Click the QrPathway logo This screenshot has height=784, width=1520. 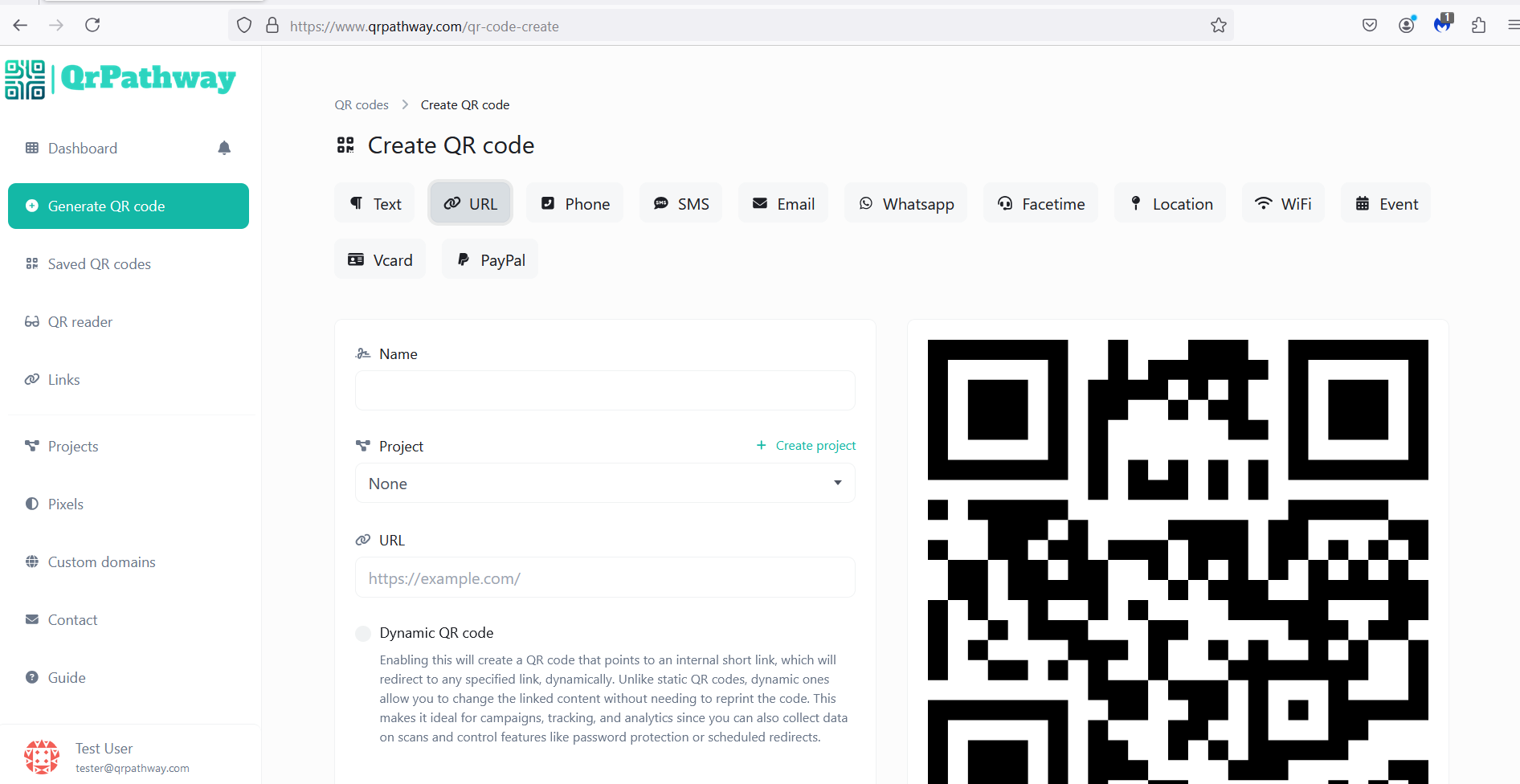[x=121, y=79]
